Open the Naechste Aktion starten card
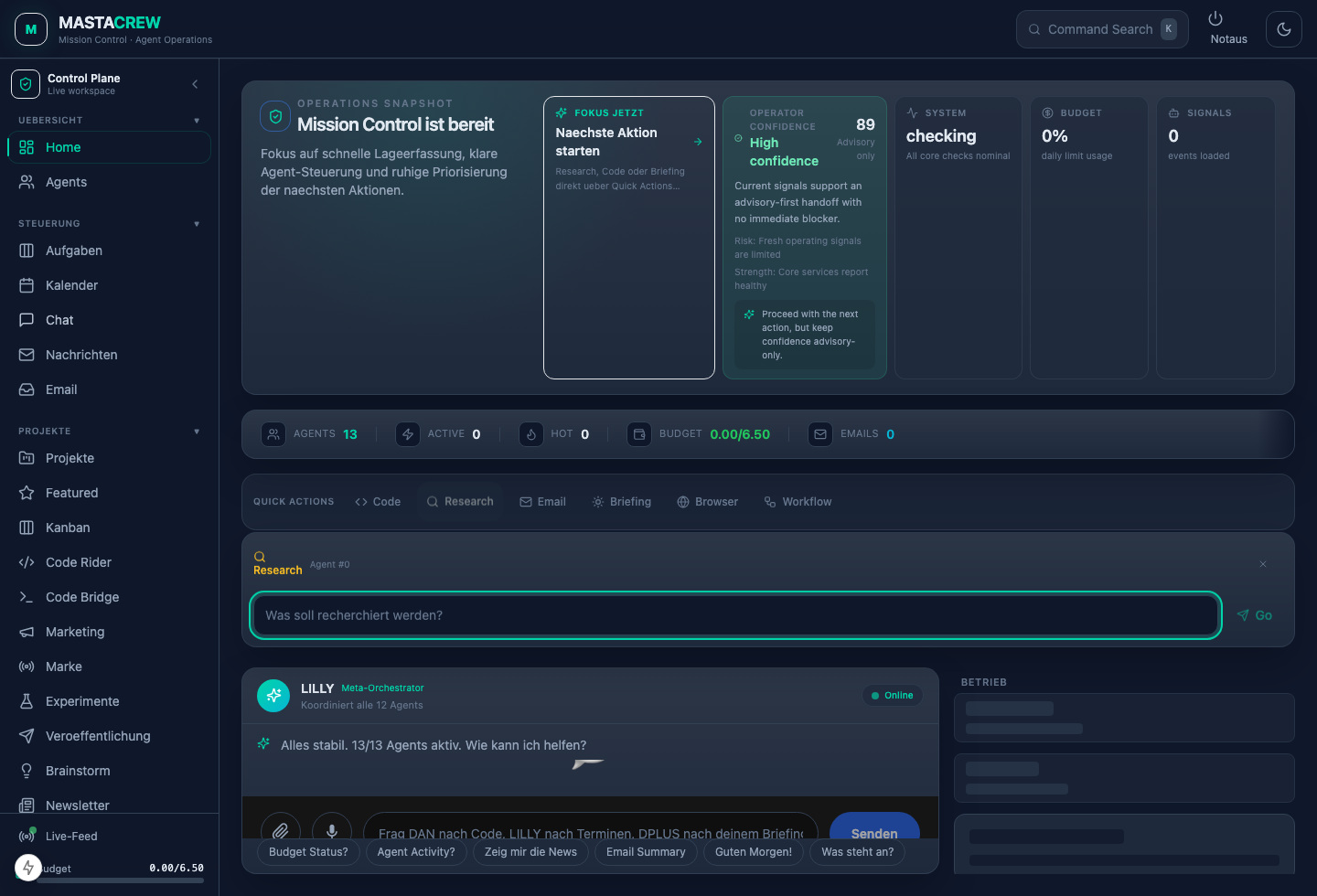Screen dimensions: 1317x896 click(x=629, y=238)
